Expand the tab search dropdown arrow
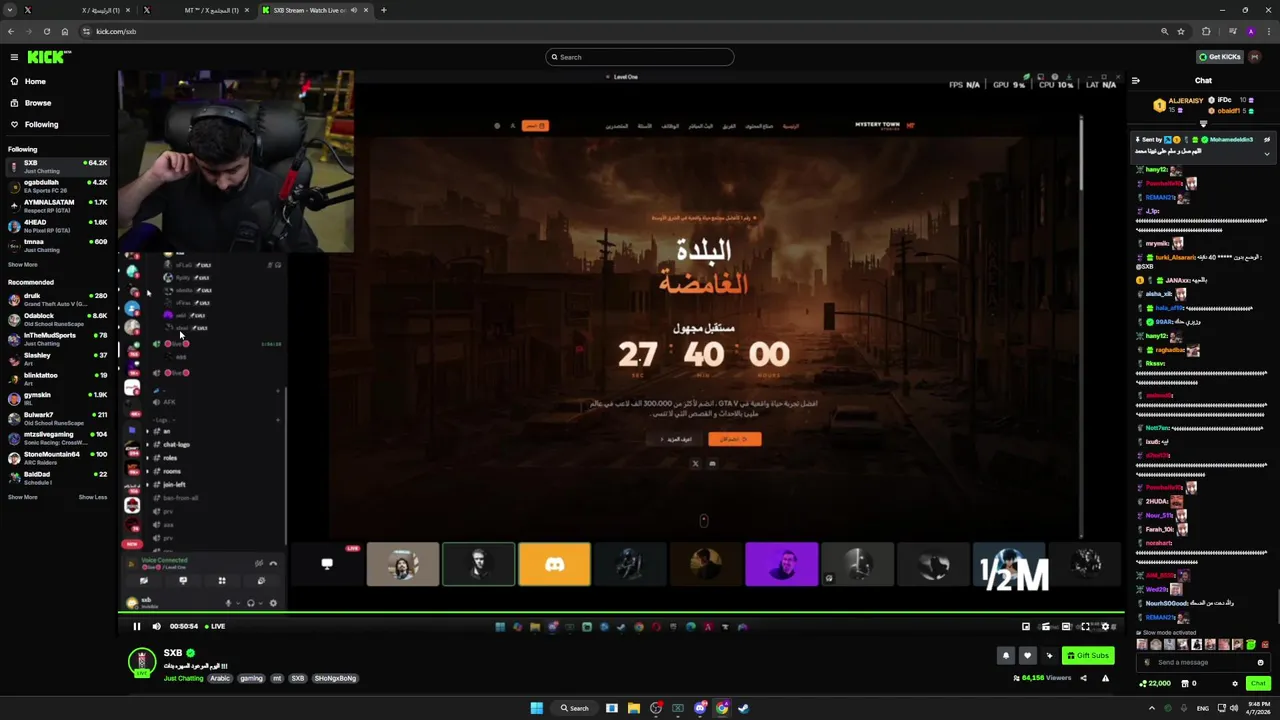The width and height of the screenshot is (1280, 720). tap(8, 10)
